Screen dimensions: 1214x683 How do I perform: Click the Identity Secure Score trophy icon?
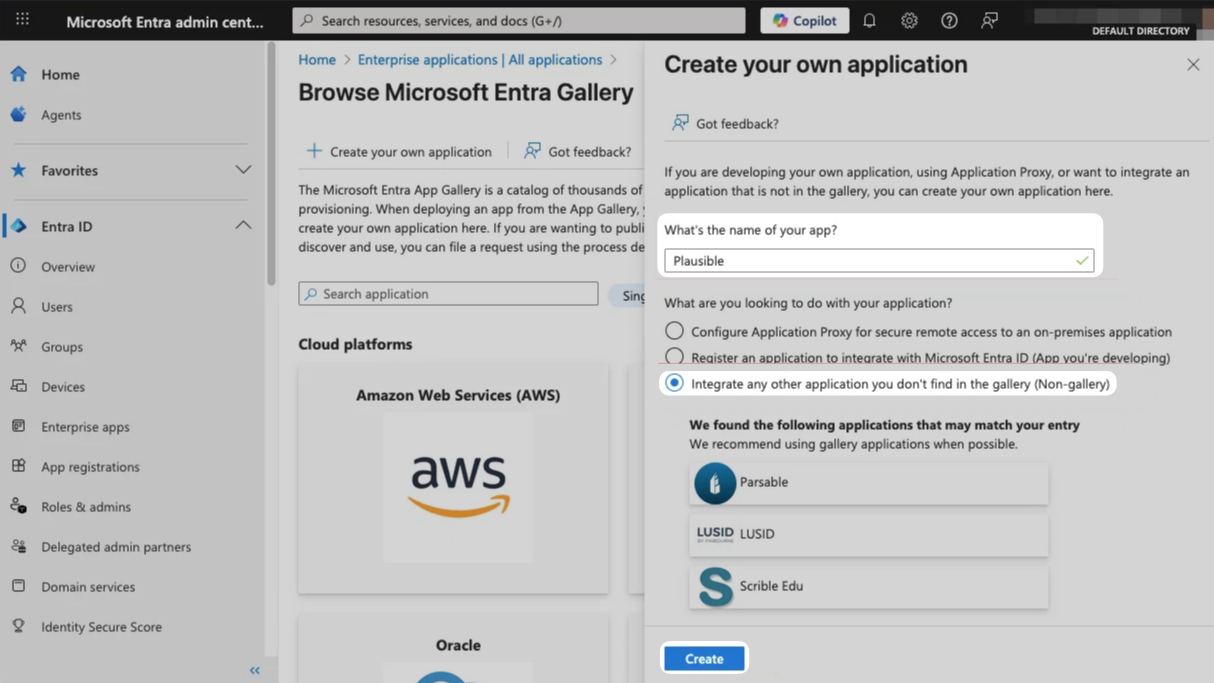(x=18, y=626)
